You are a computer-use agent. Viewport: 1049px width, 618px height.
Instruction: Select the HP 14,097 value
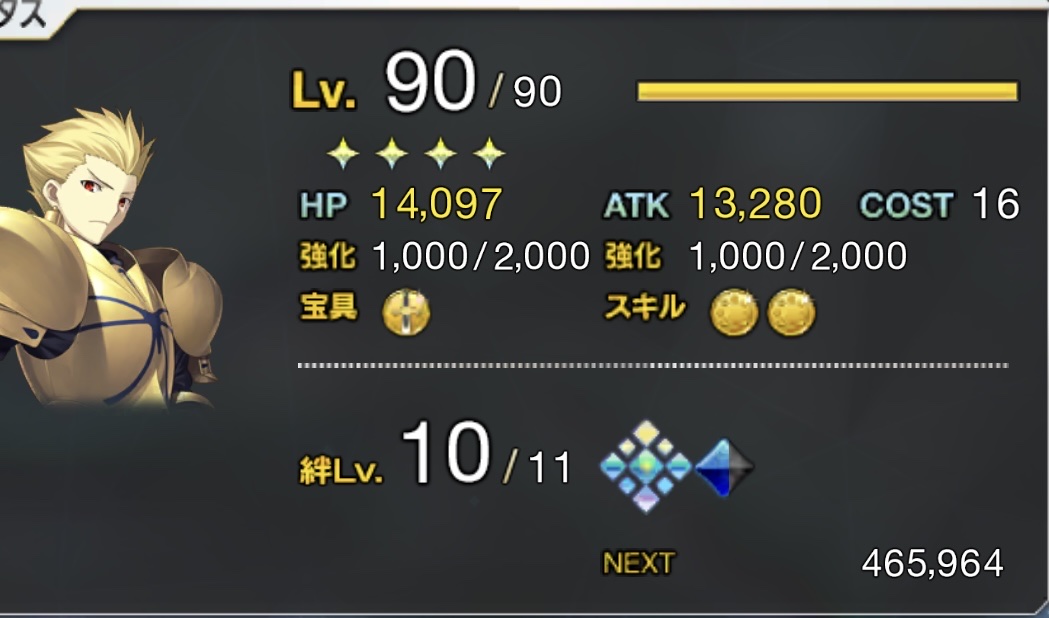point(436,204)
